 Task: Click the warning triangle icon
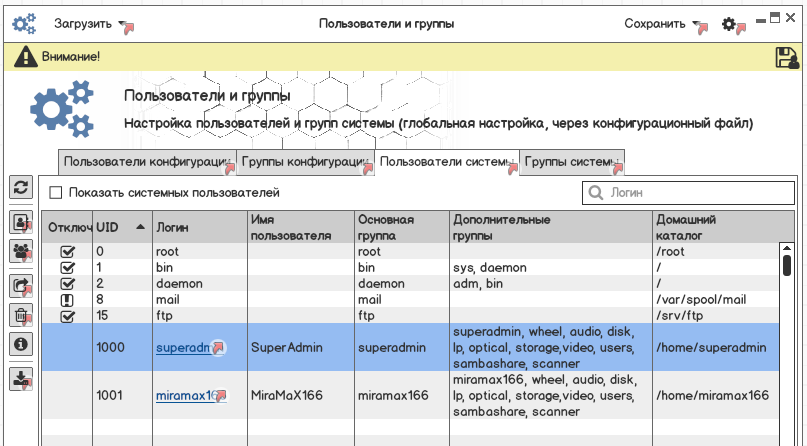[25, 57]
